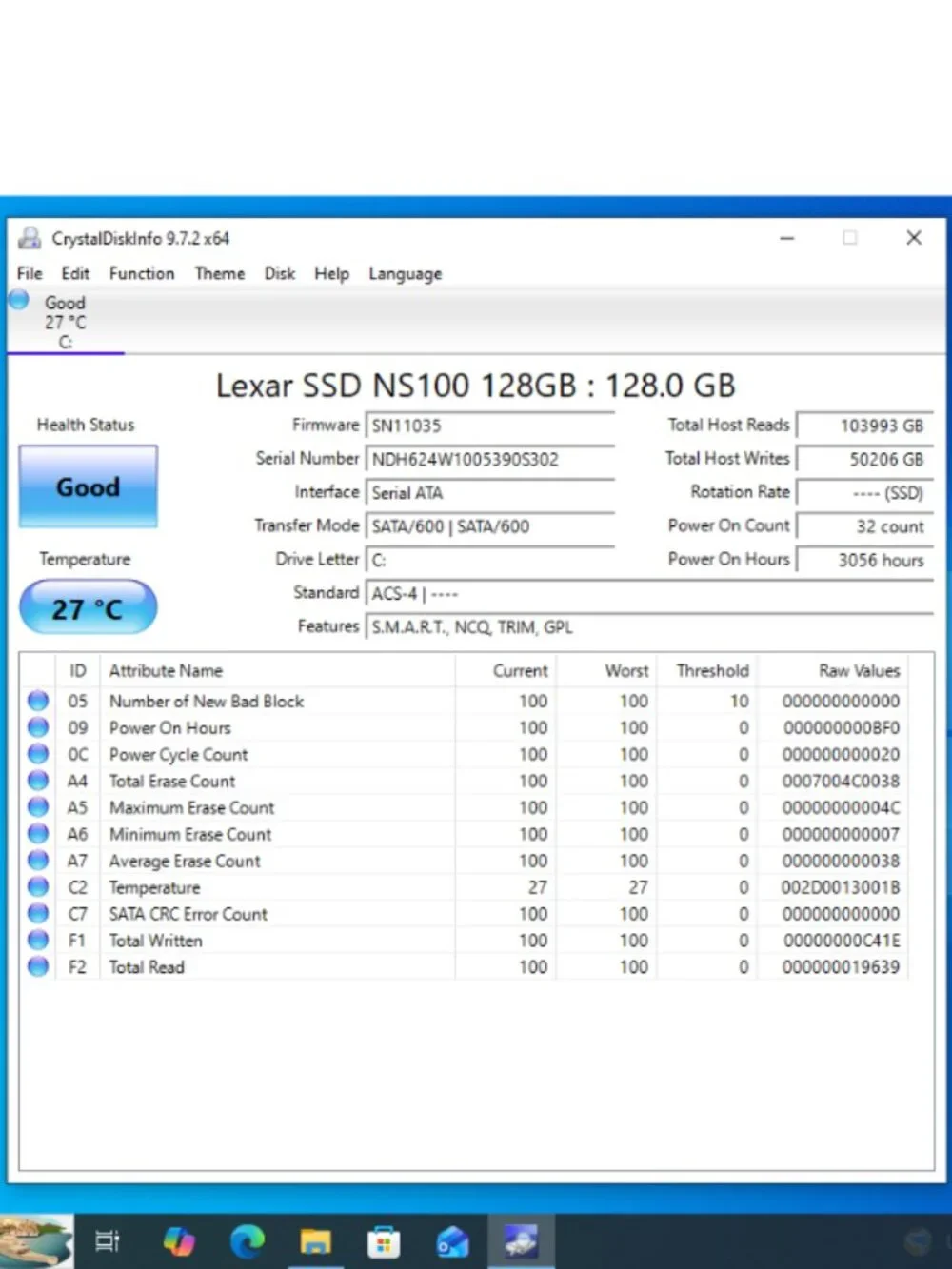
Task: Click the Lexar SSD NS100 128GB title
Action: (476, 386)
